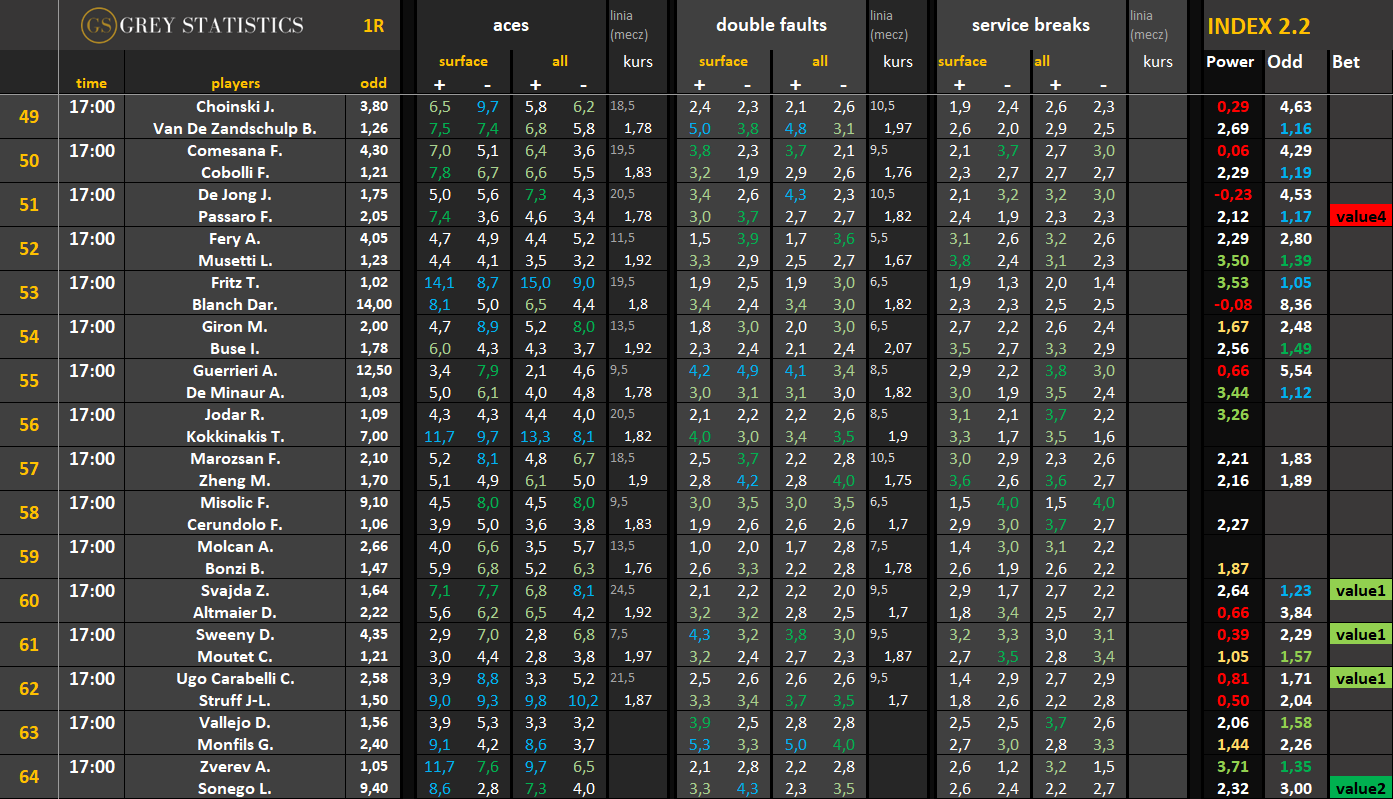Select row number 49

[29, 117]
